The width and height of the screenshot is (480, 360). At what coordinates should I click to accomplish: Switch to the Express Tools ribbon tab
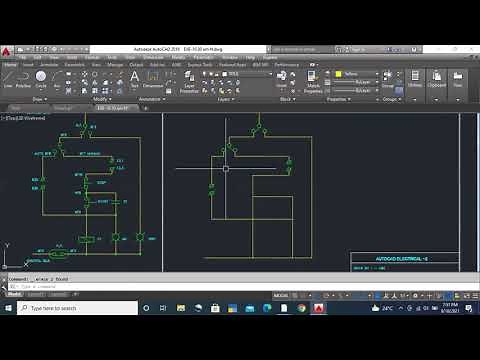[x=200, y=65]
